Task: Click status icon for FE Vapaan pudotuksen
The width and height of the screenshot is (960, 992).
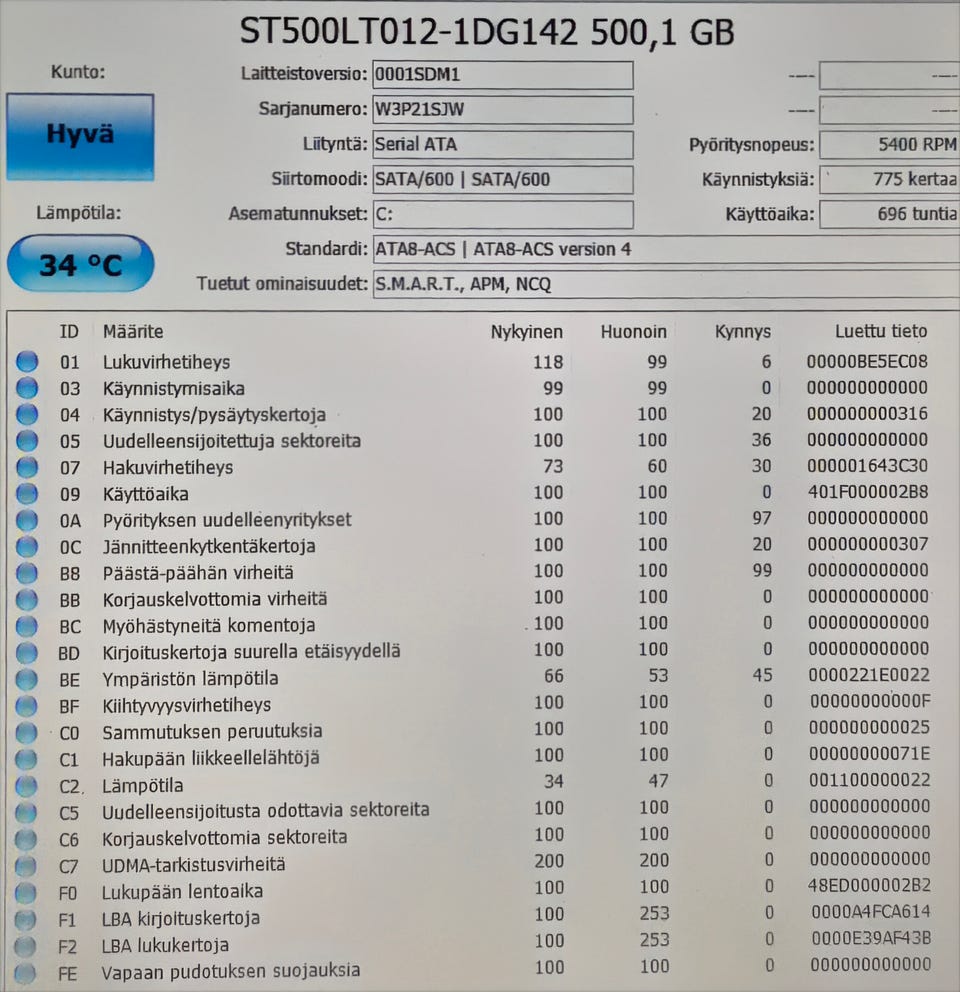Action: [25, 972]
